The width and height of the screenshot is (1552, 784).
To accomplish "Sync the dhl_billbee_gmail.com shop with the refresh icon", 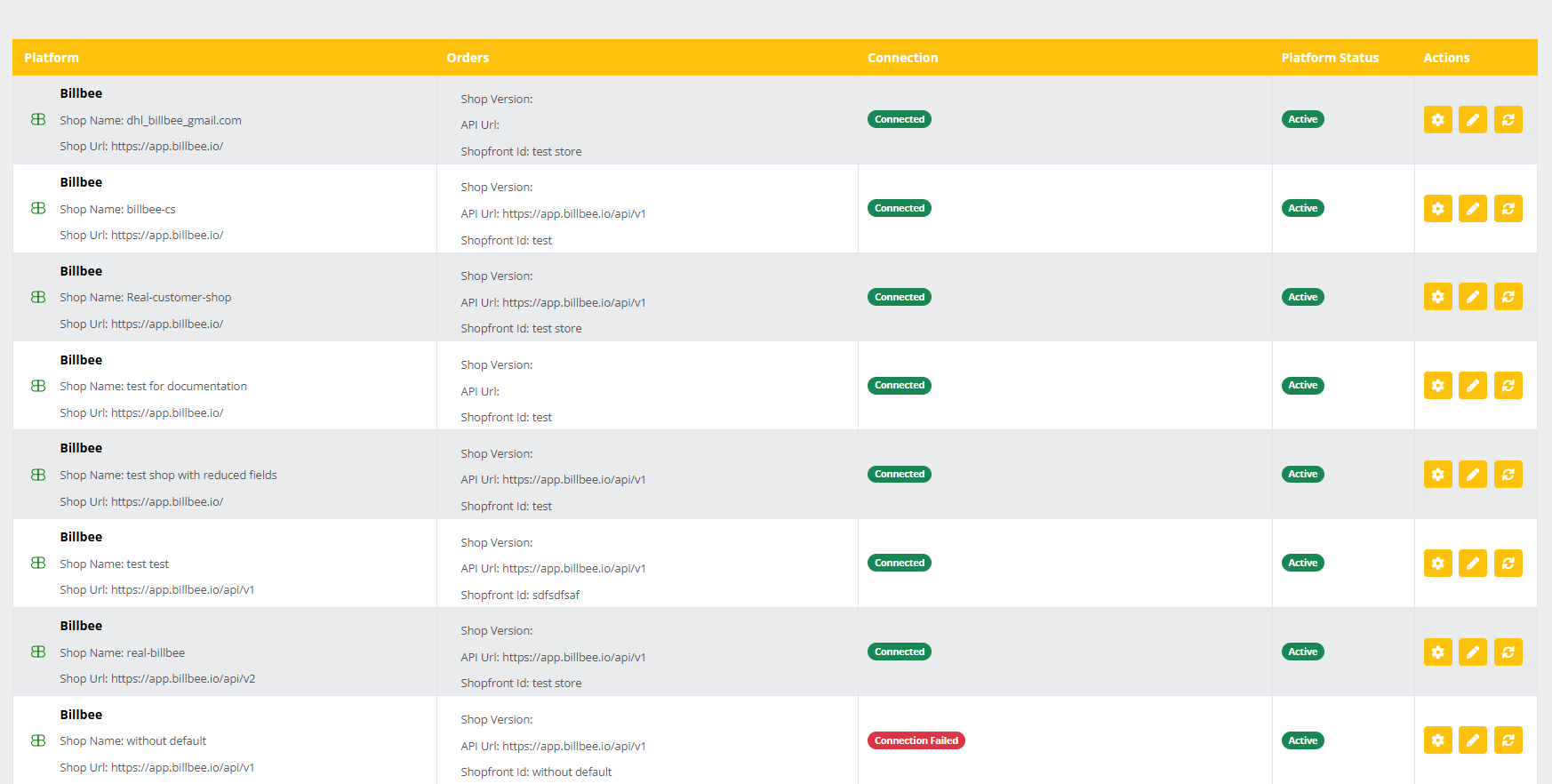I will coord(1508,119).
